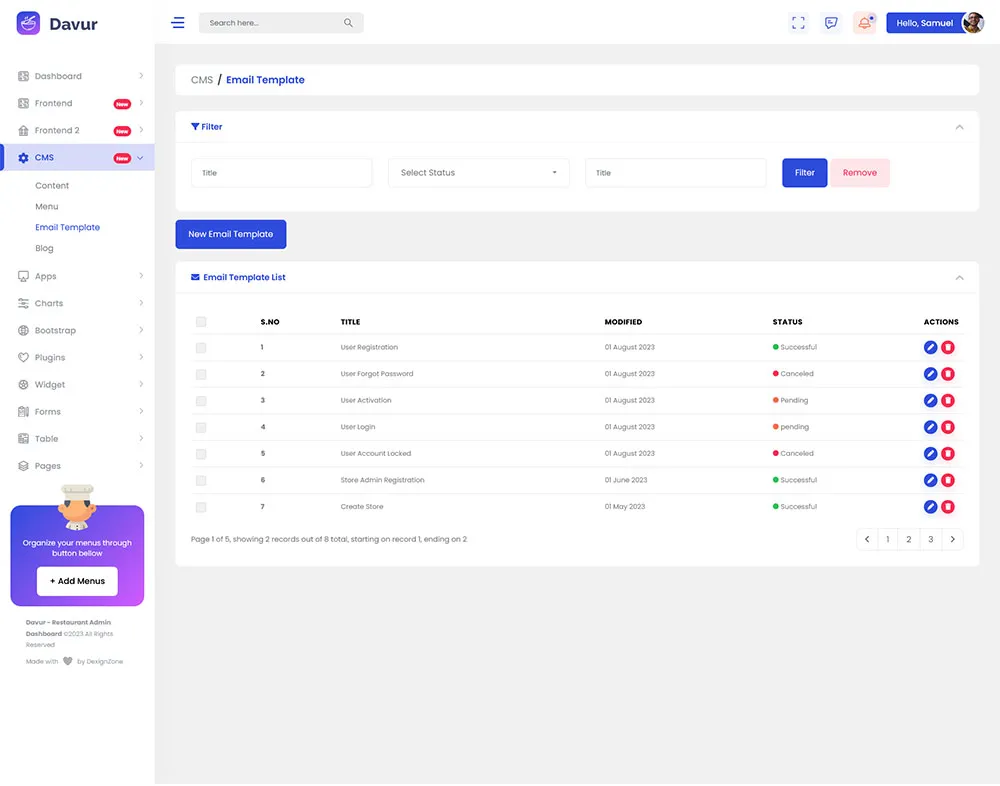This screenshot has height=786, width=1000.
Task: Click the blue Filter button
Action: click(804, 173)
